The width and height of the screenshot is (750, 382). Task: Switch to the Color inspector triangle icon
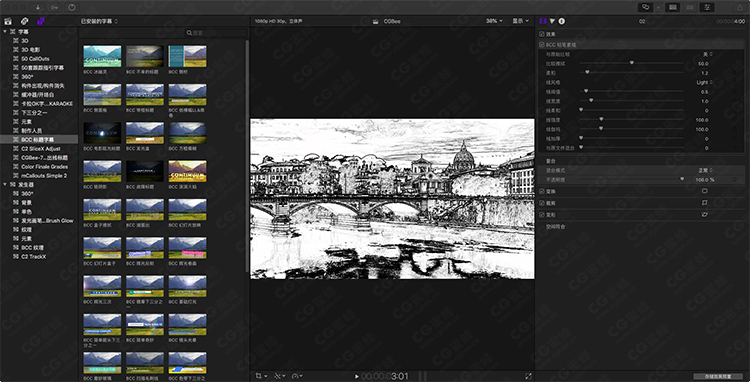552,21
